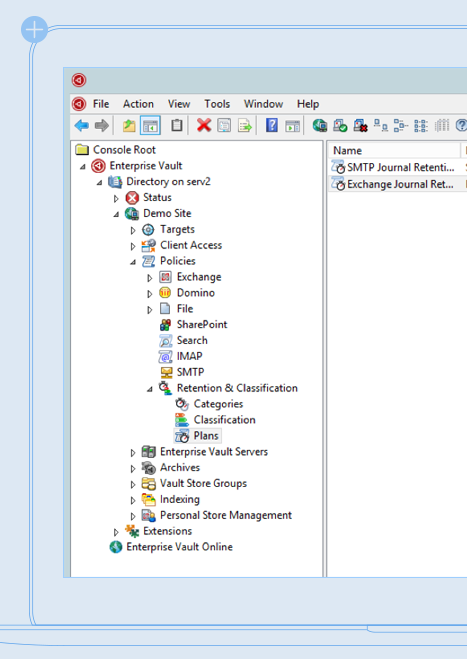Click the clipboard Paste toolbar icon

tap(177, 125)
